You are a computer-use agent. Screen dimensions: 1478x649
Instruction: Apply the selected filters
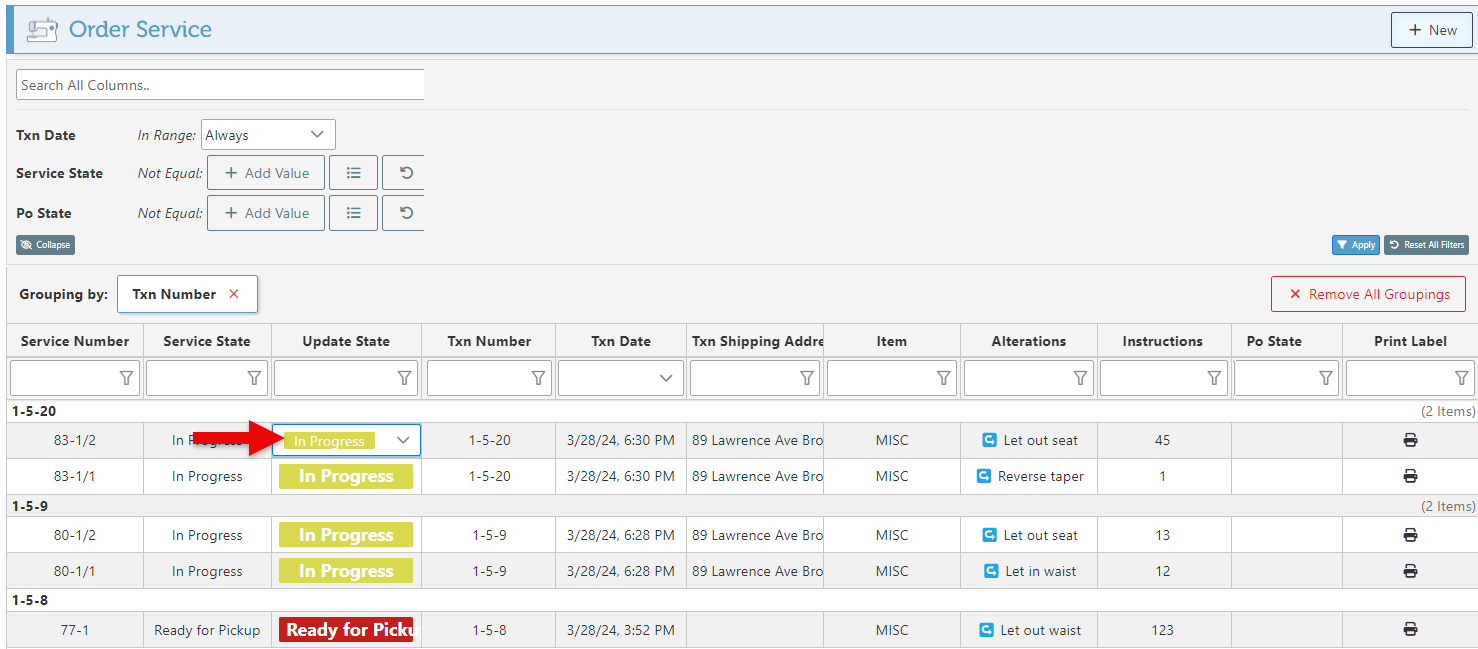(1355, 245)
